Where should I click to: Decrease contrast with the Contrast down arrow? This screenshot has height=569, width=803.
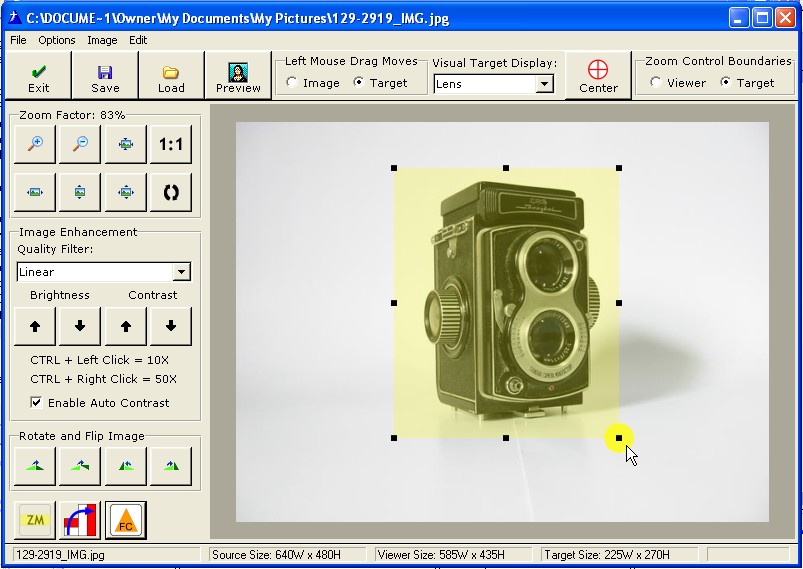point(171,326)
